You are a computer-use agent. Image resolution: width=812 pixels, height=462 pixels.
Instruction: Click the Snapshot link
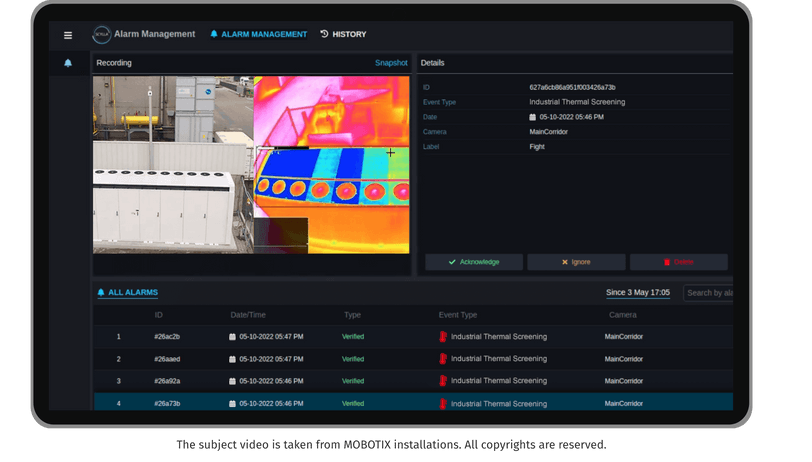391,63
